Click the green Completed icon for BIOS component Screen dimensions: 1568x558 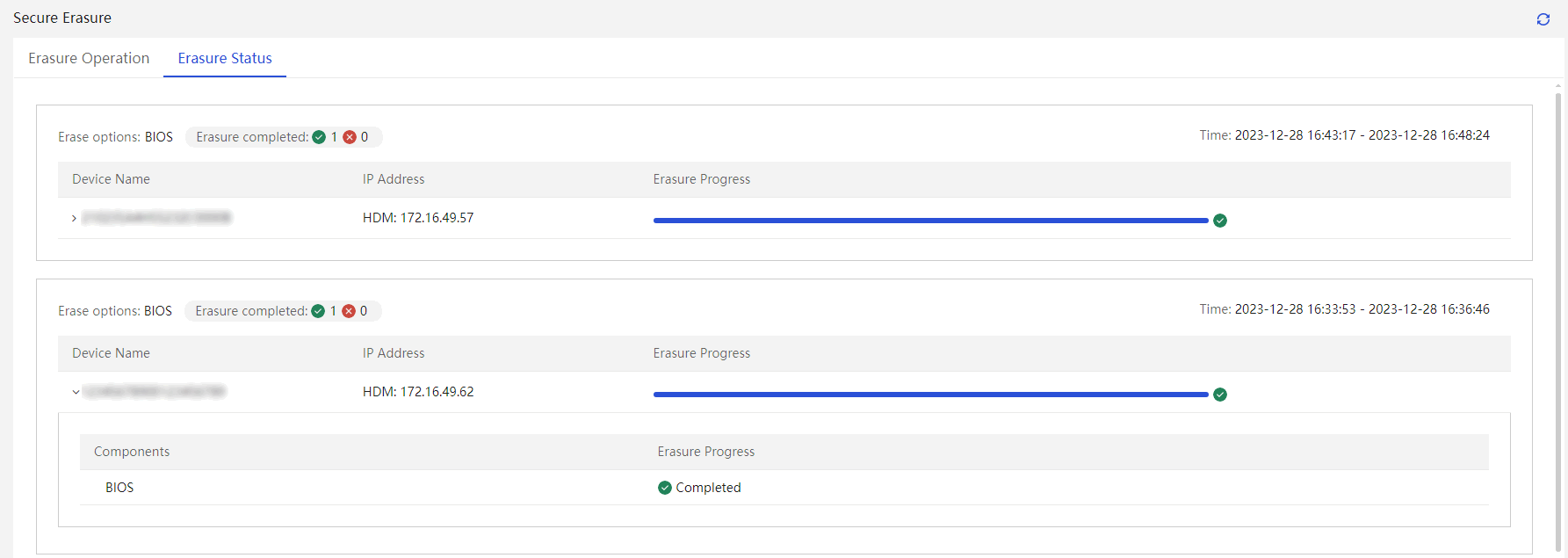point(665,488)
